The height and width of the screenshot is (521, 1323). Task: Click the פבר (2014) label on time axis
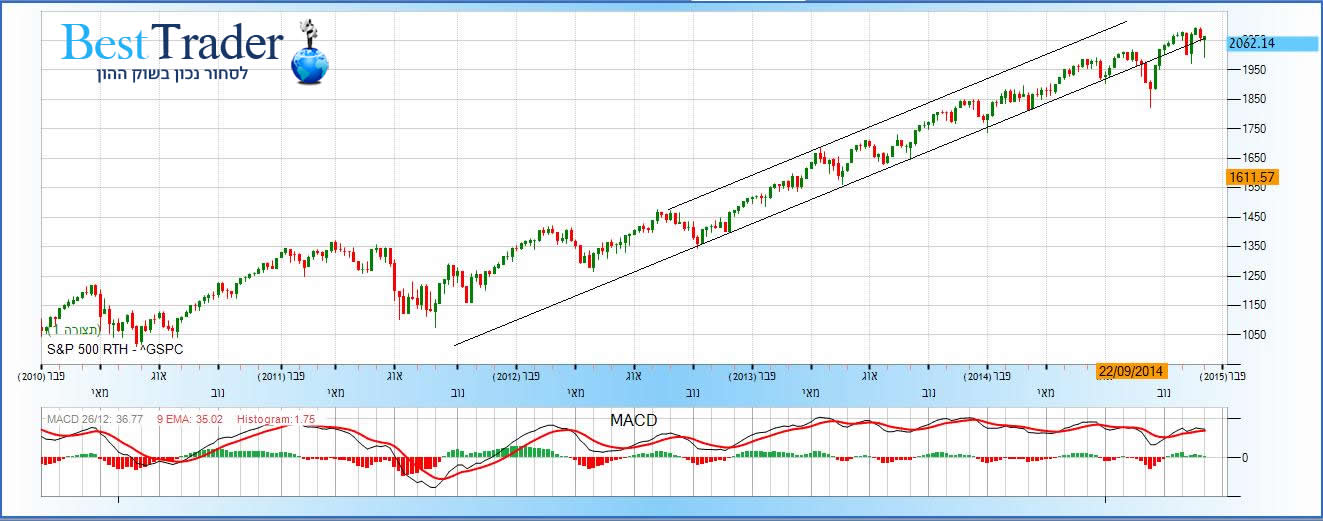click(x=987, y=377)
